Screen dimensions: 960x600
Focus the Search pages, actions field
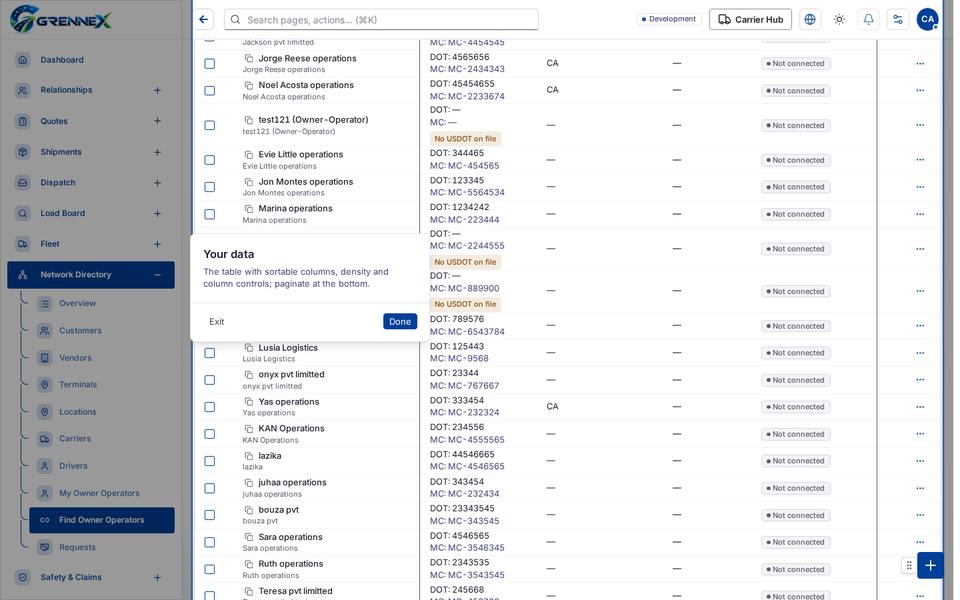tap(381, 20)
